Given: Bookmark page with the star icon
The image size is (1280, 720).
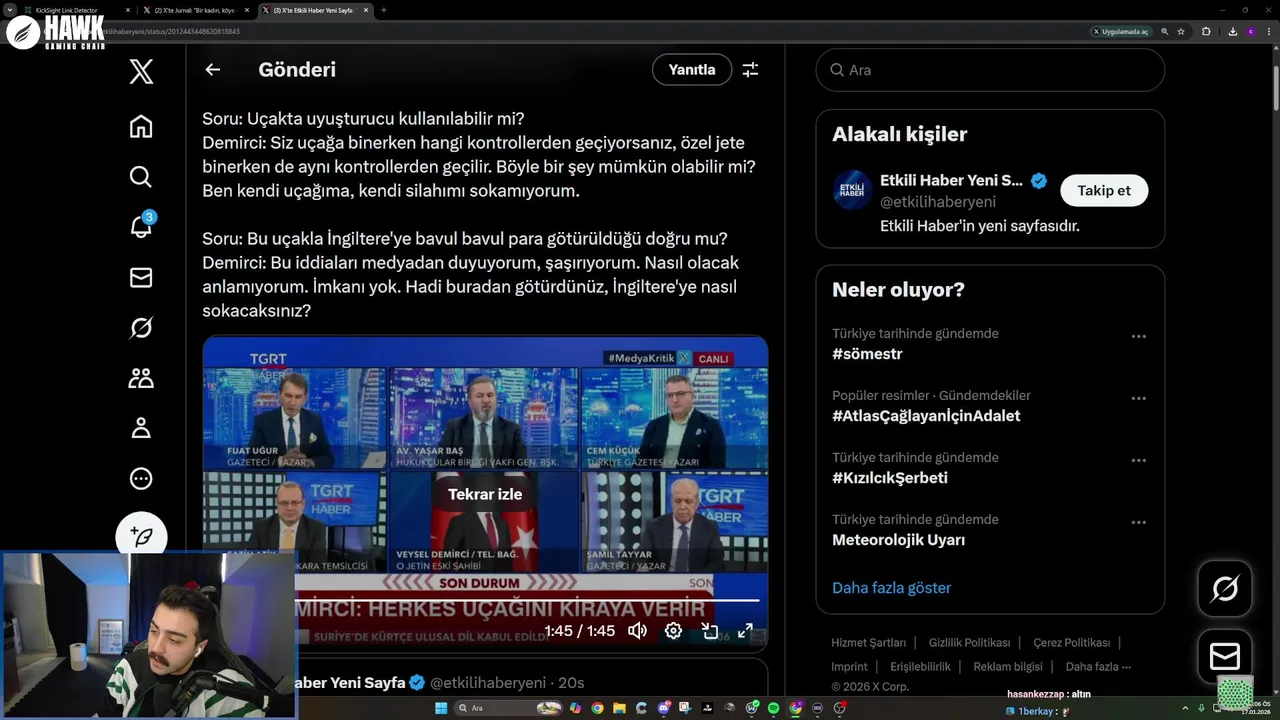Looking at the screenshot, I should (x=1181, y=32).
